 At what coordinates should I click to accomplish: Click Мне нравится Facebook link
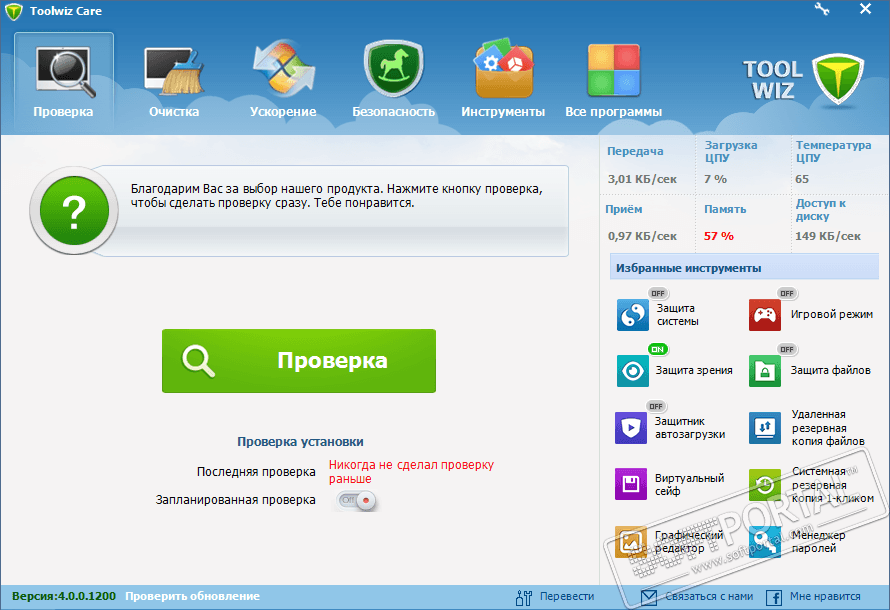coord(825,596)
